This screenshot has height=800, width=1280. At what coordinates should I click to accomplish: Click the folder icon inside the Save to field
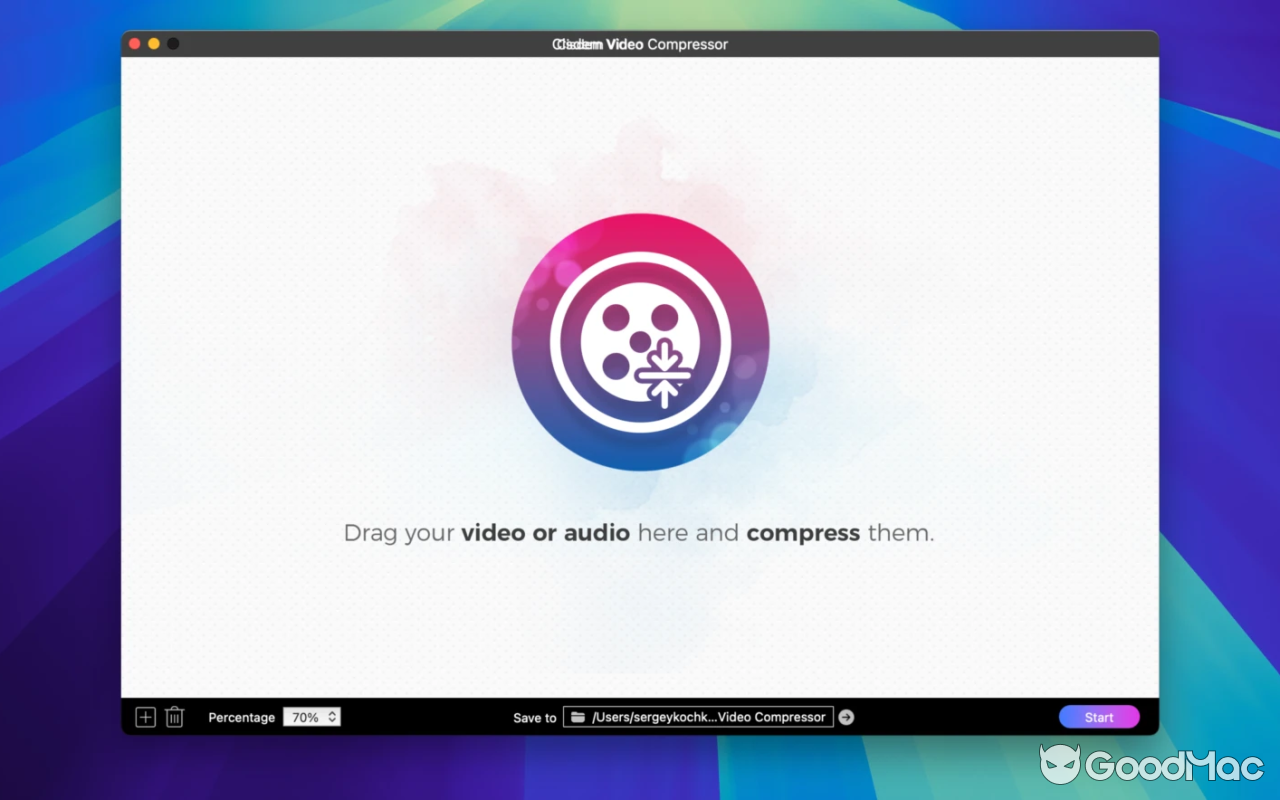tap(578, 716)
